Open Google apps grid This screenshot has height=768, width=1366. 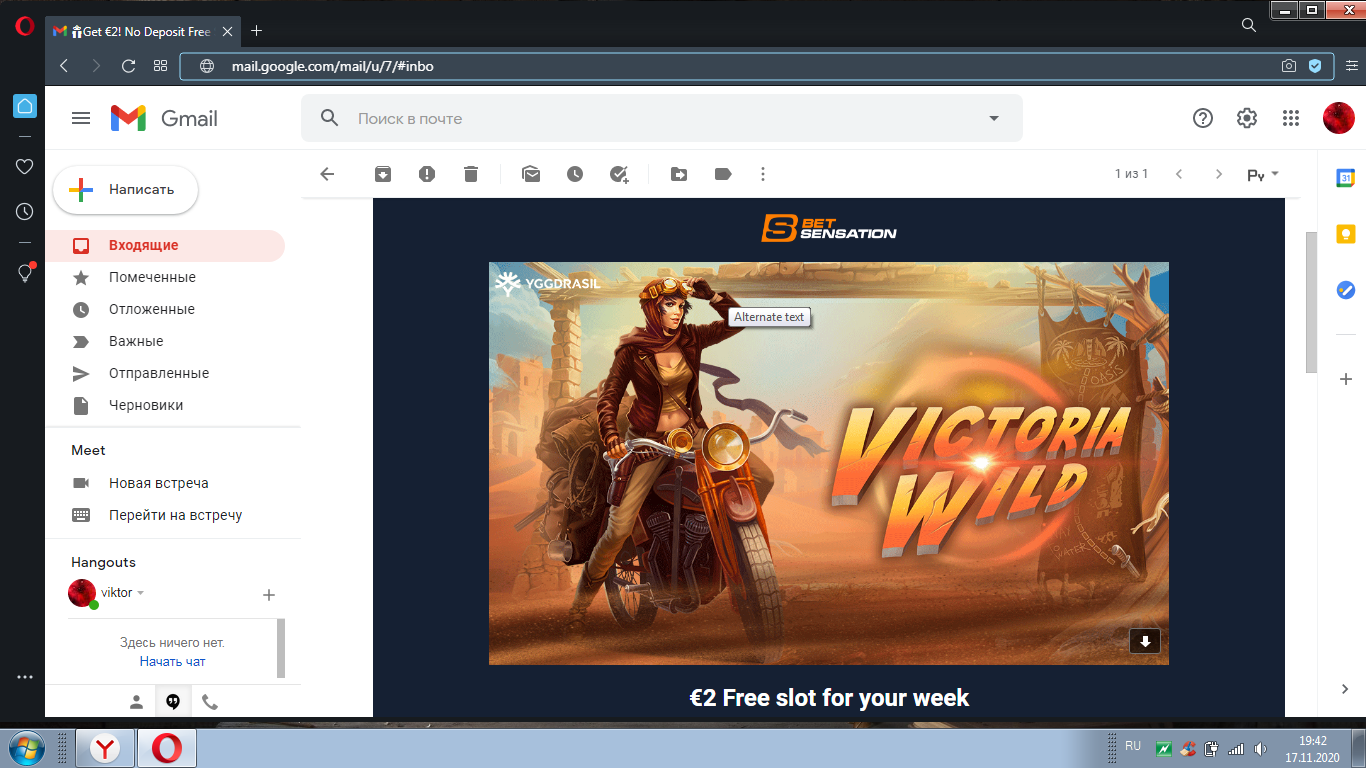point(1291,118)
